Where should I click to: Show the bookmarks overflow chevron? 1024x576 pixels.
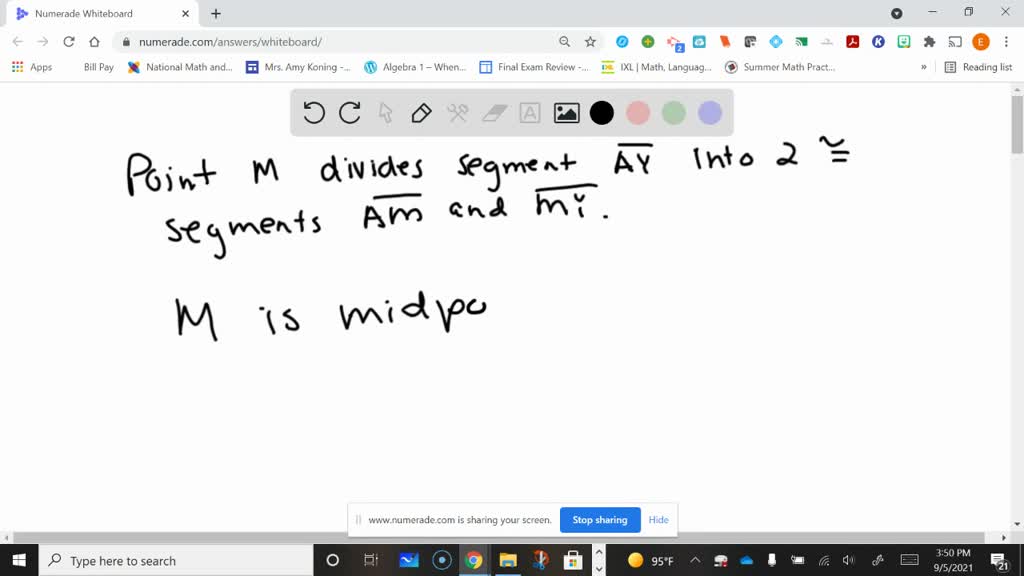pyautogui.click(x=923, y=67)
